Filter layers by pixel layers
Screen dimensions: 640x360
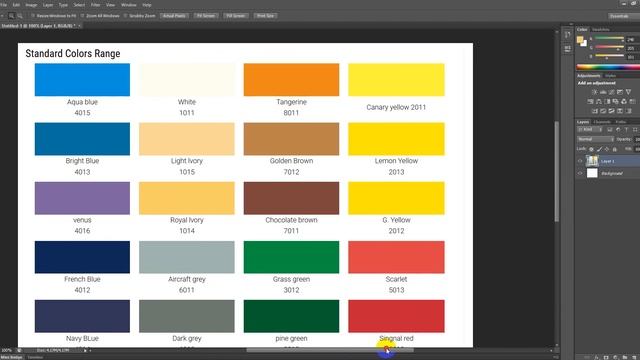point(609,130)
